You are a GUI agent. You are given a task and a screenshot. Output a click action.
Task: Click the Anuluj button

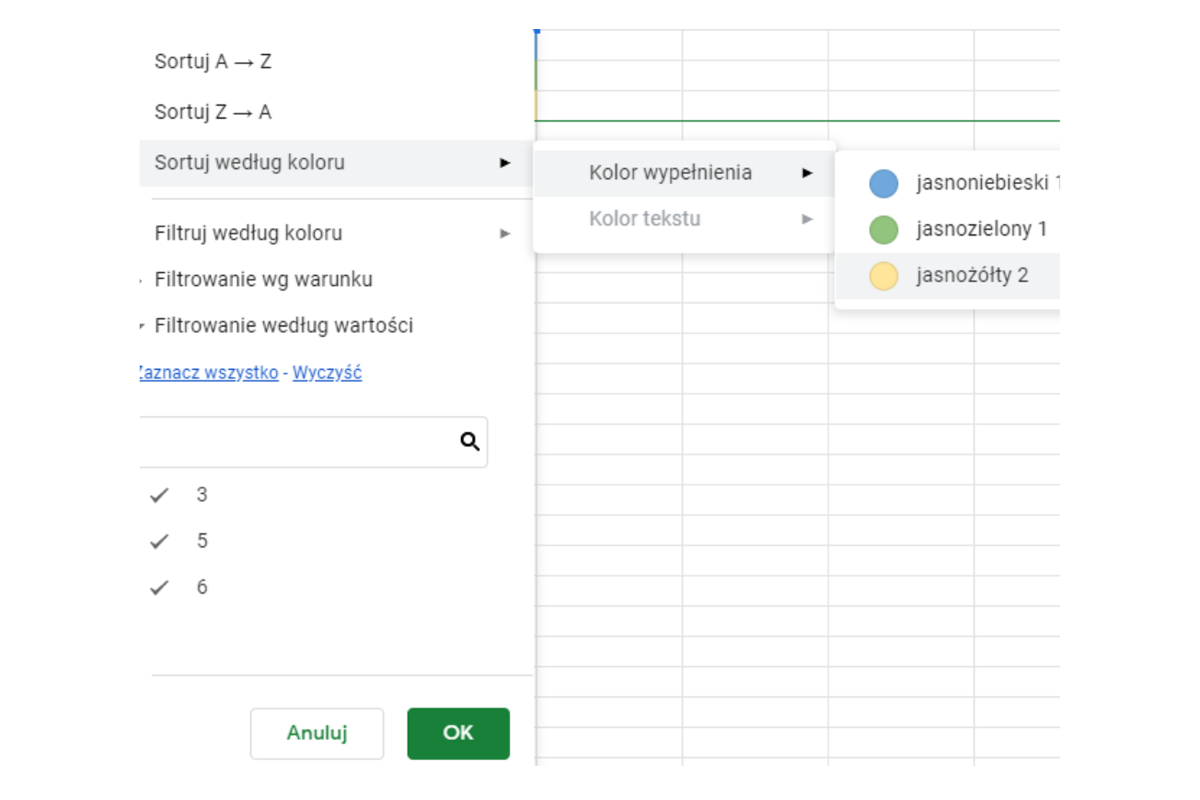pyautogui.click(x=316, y=733)
